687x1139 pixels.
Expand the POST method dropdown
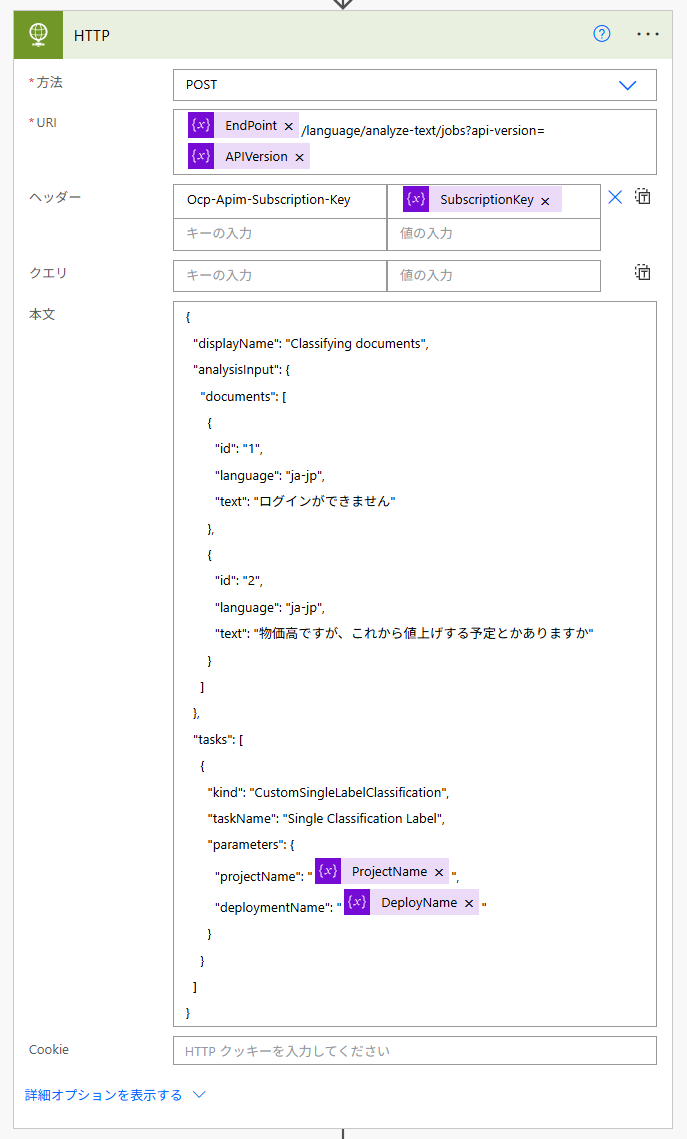pos(627,85)
